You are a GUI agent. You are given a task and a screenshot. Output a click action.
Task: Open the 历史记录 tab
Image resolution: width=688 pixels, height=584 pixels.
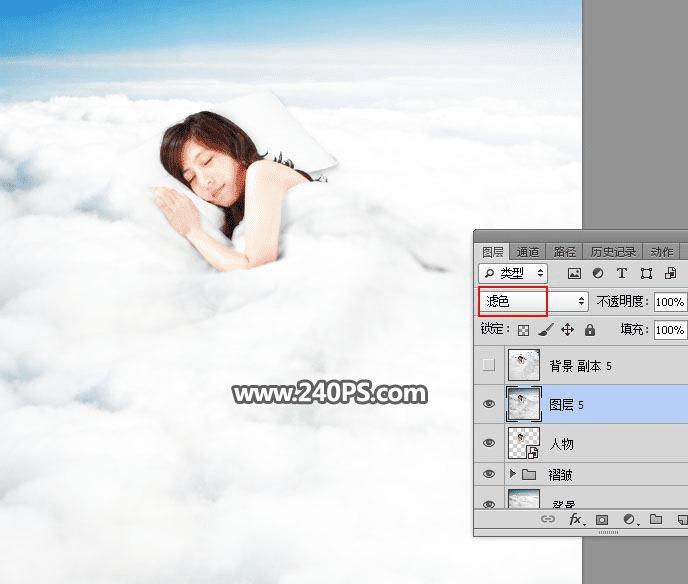(x=613, y=251)
